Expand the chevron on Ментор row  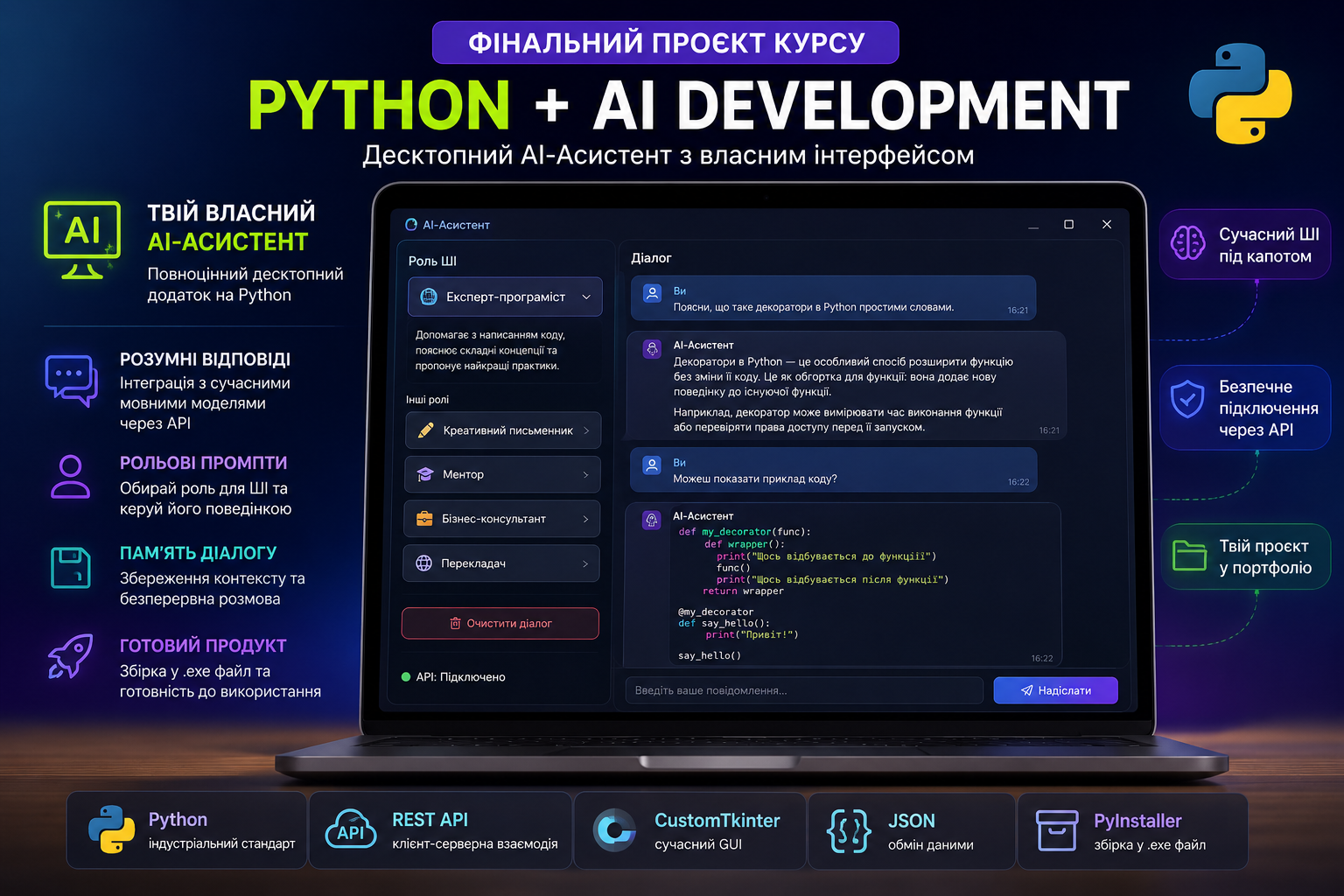tap(586, 474)
